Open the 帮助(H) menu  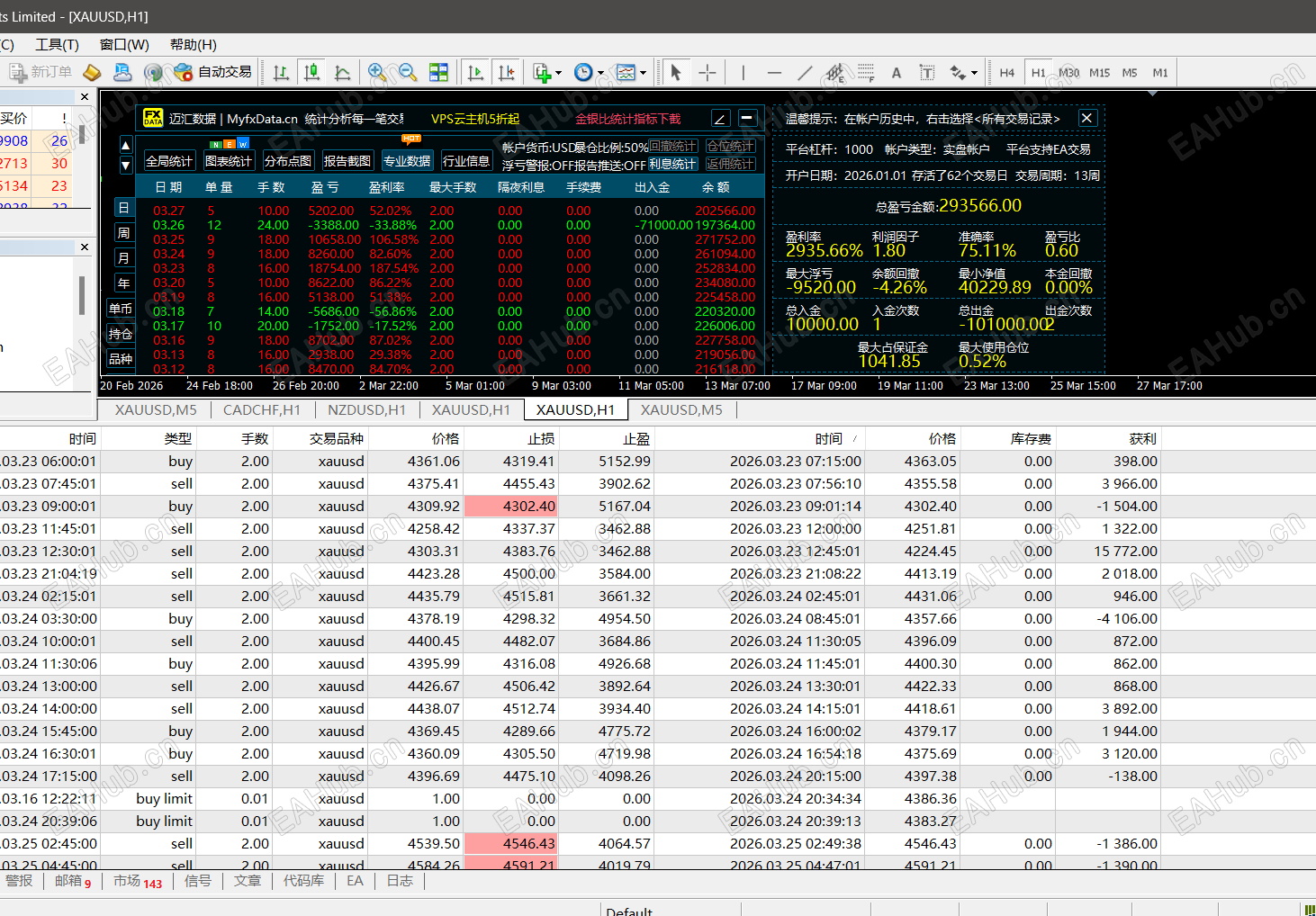point(193,44)
